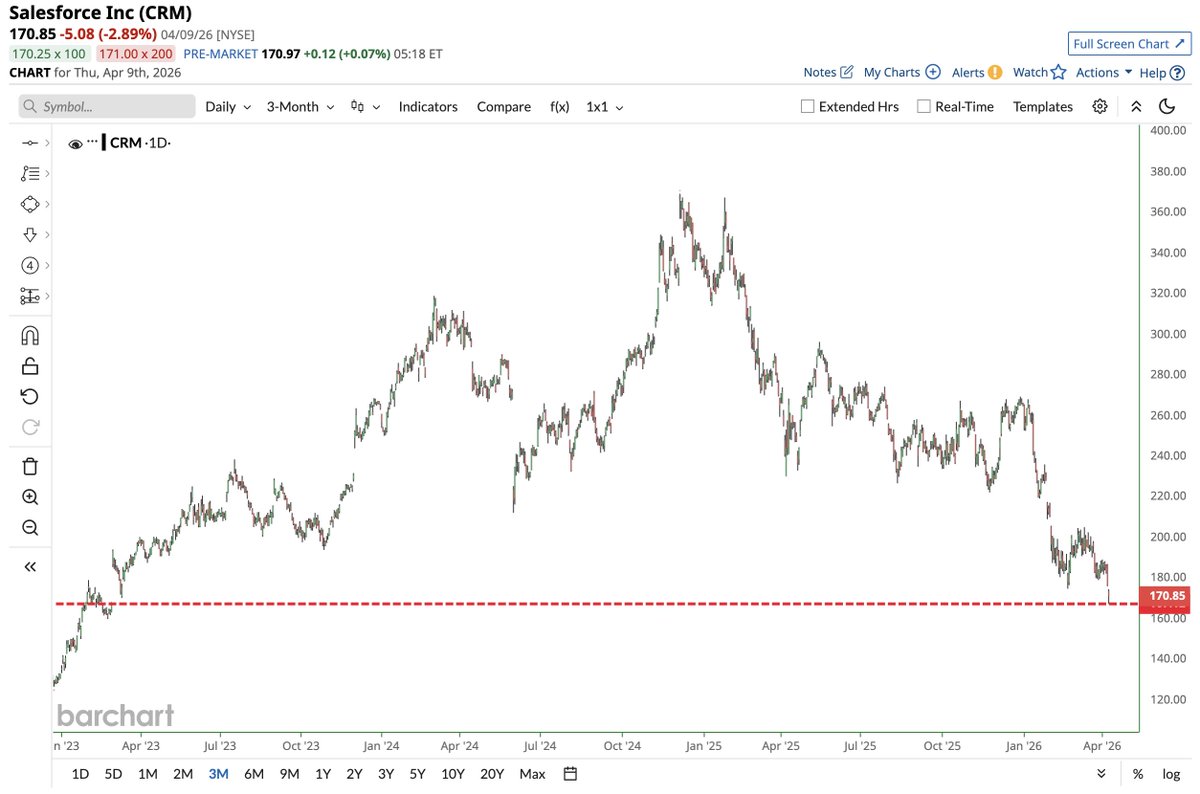
Task: Enable Extended Hrs checkbox
Action: (x=807, y=106)
